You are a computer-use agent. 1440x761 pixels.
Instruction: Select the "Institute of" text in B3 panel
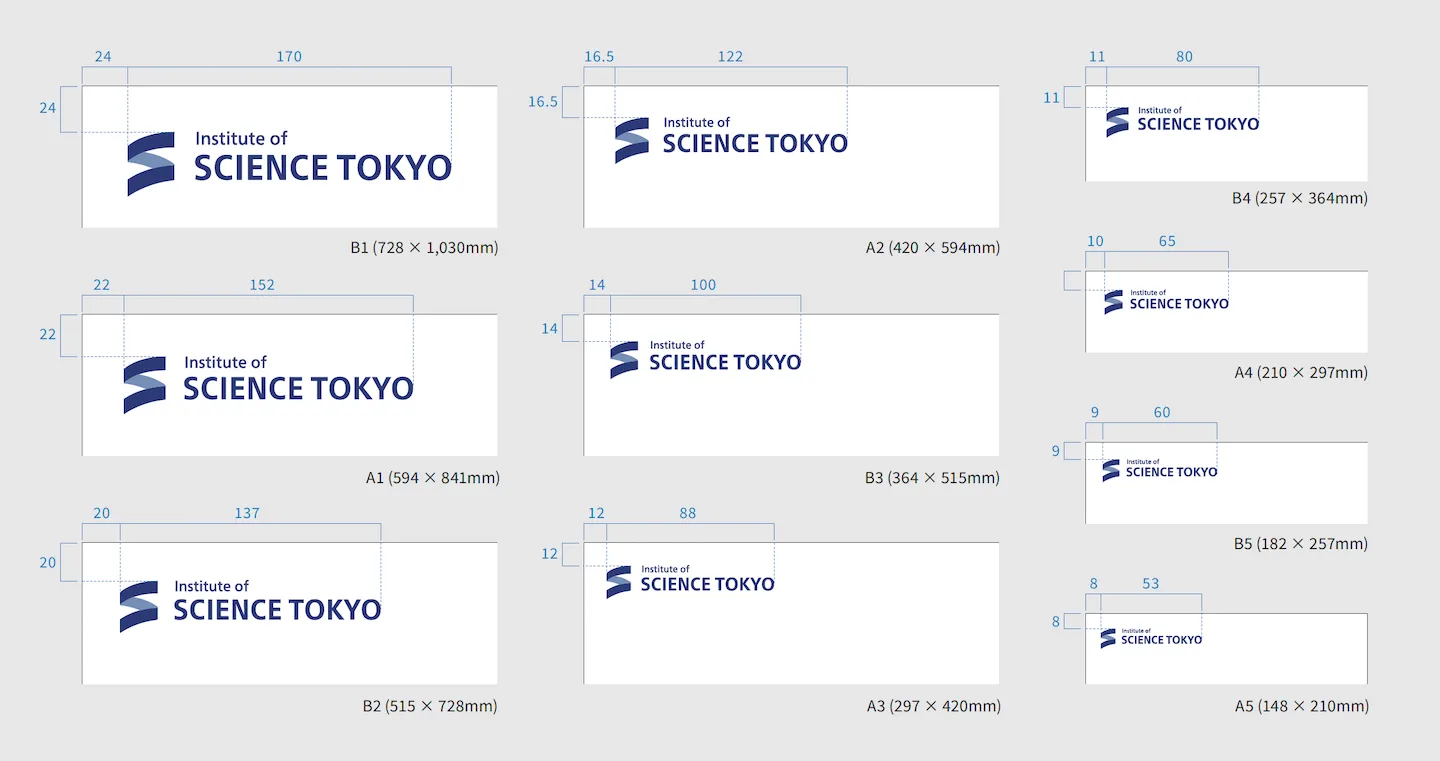tap(677, 345)
